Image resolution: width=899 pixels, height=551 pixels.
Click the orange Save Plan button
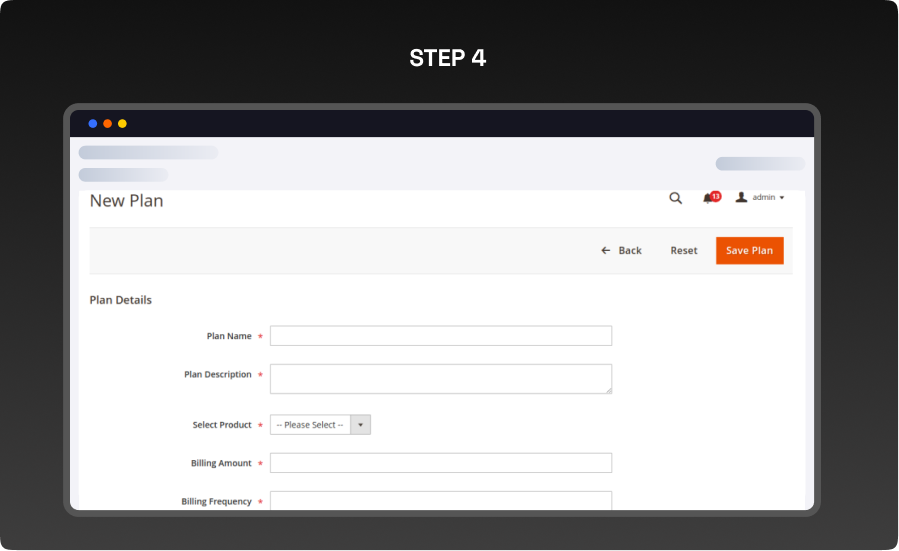(x=749, y=250)
